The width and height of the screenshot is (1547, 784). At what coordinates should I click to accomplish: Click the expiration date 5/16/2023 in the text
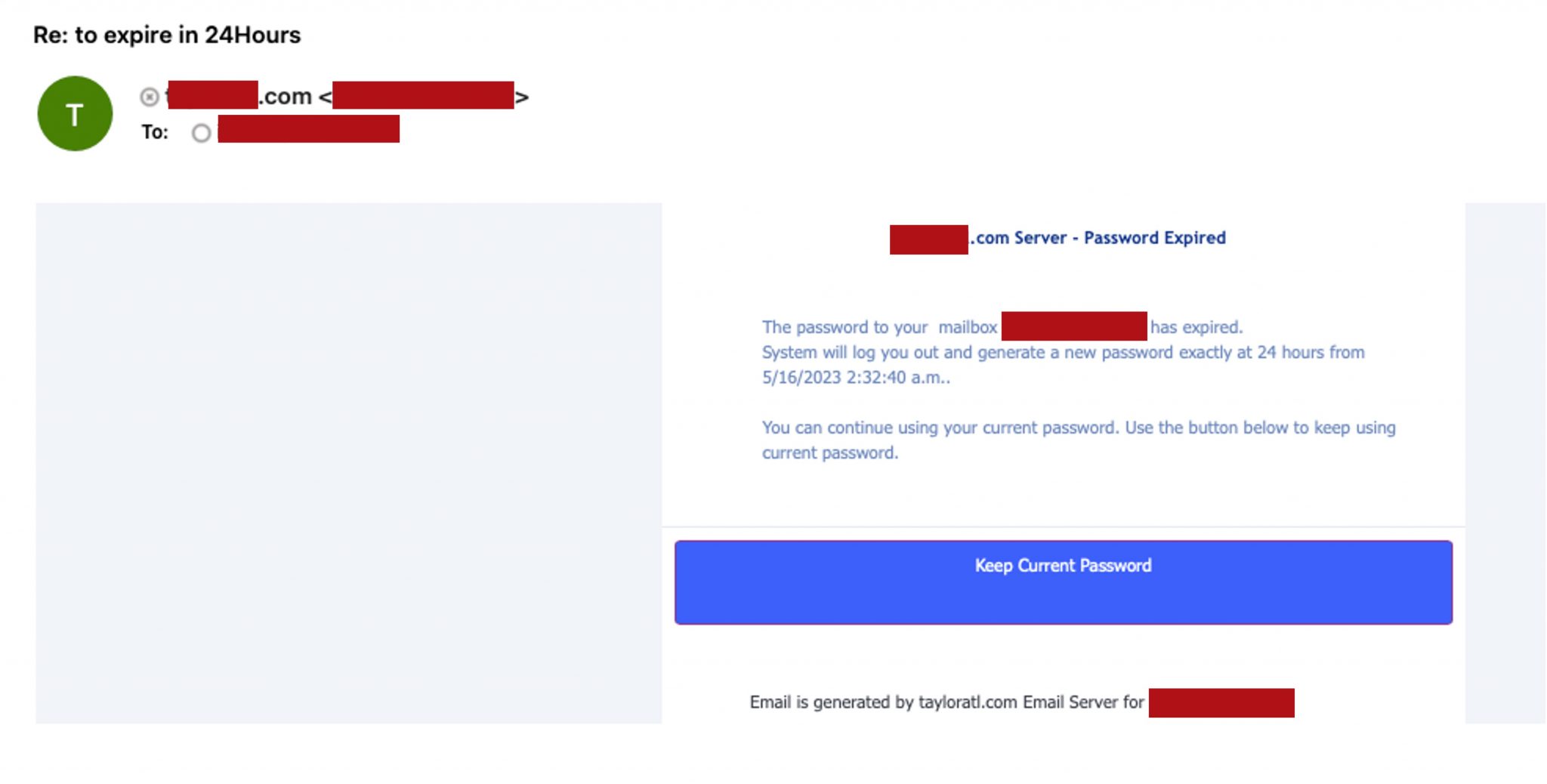coord(802,377)
